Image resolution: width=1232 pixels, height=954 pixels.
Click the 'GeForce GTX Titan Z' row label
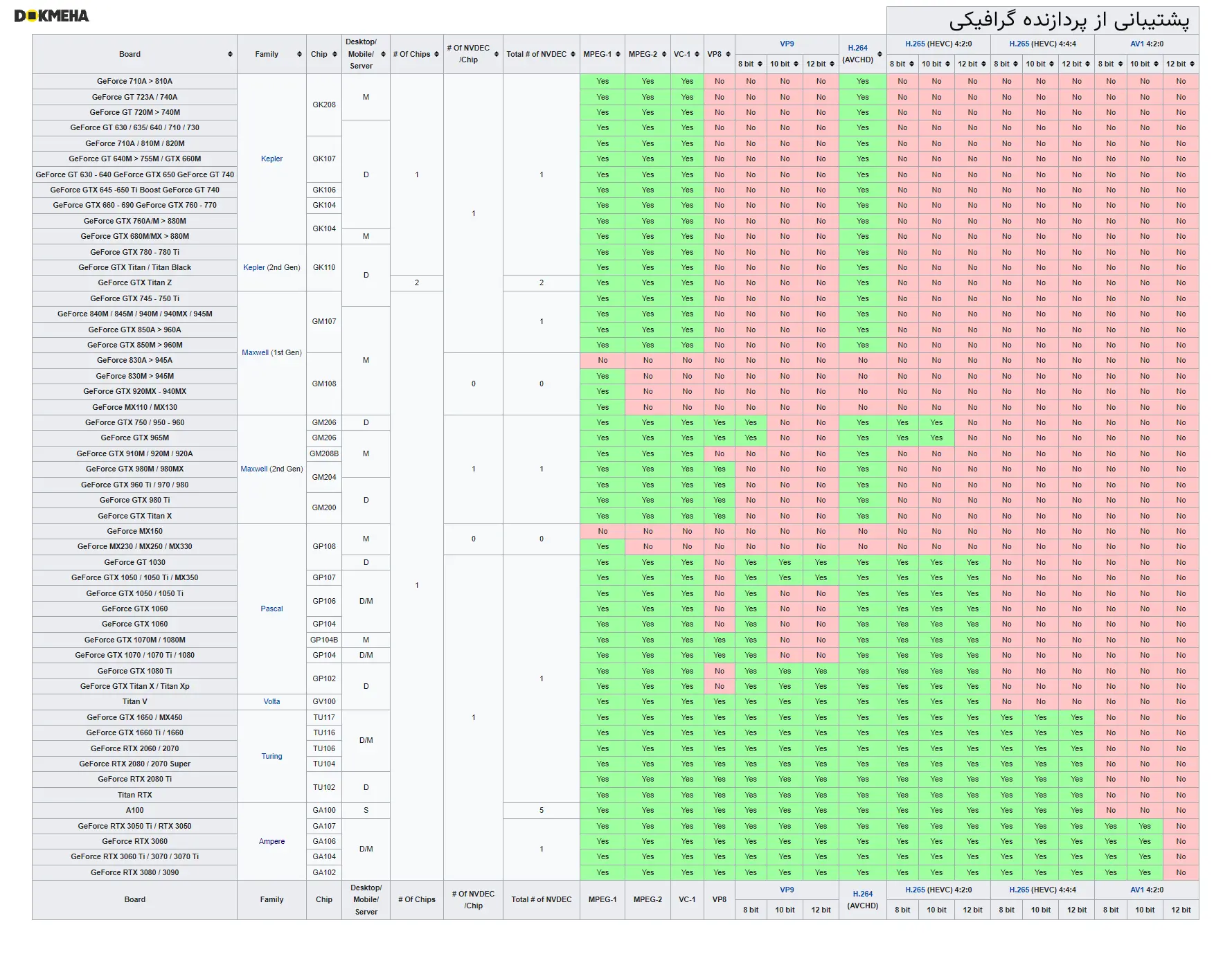click(x=134, y=282)
